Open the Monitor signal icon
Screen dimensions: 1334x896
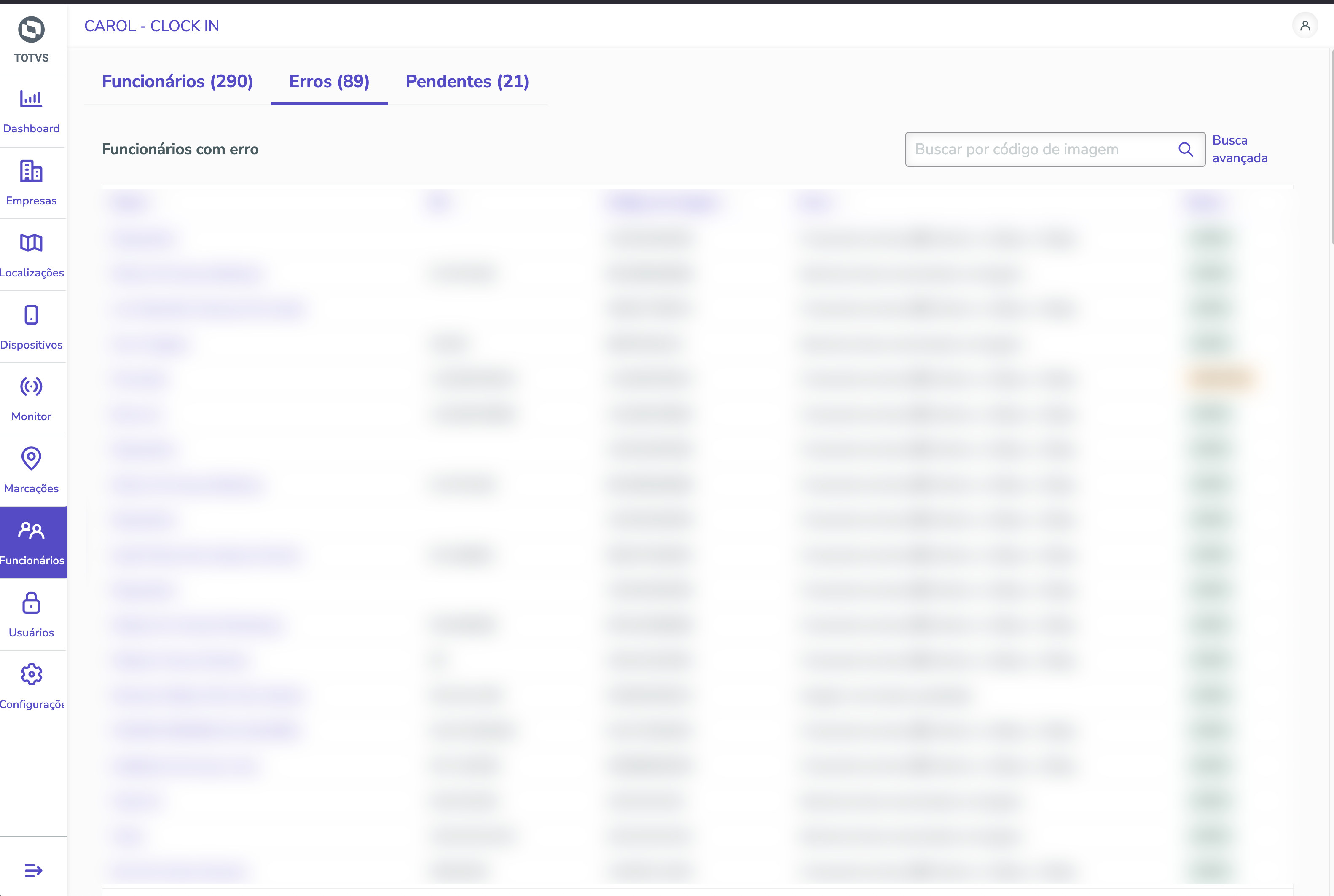pyautogui.click(x=32, y=387)
